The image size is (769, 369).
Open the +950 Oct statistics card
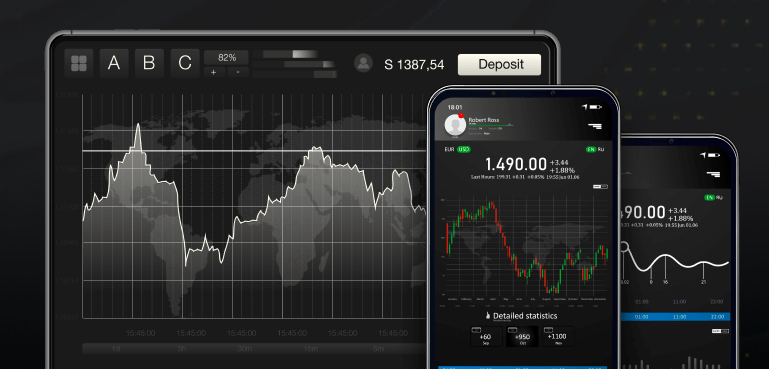coord(522,337)
